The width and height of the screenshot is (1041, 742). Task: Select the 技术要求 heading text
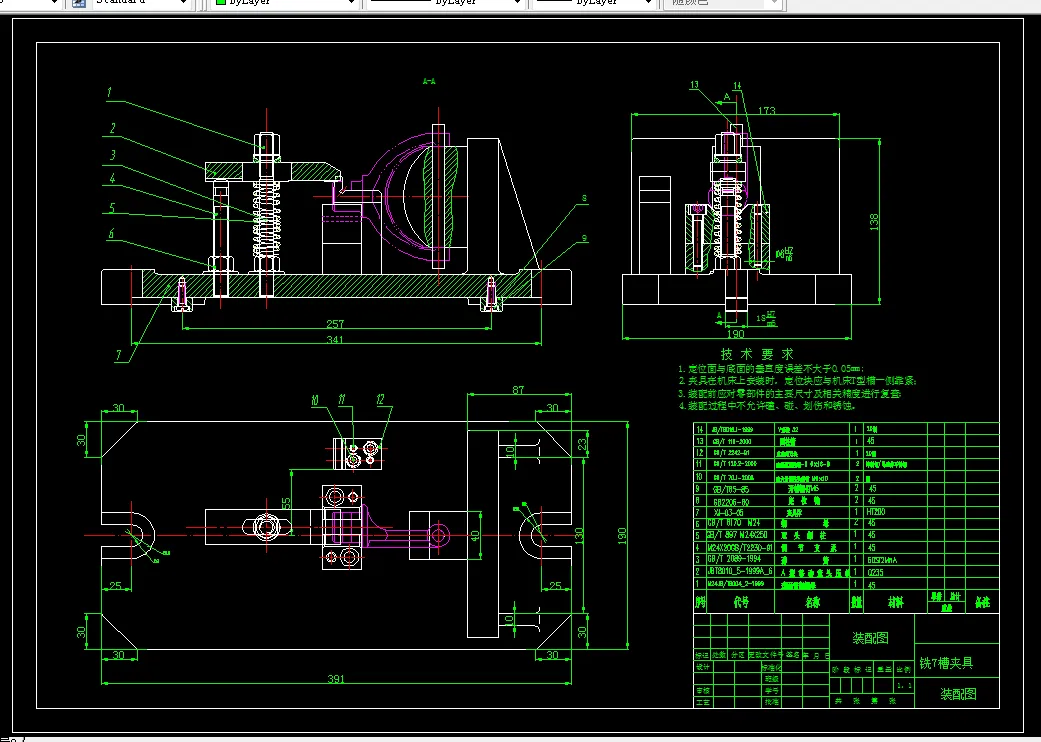(x=757, y=354)
